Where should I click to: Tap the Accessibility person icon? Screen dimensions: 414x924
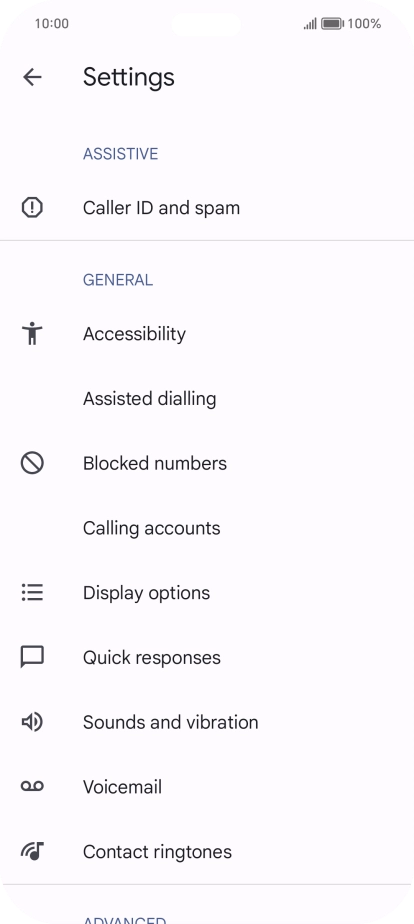click(32, 334)
